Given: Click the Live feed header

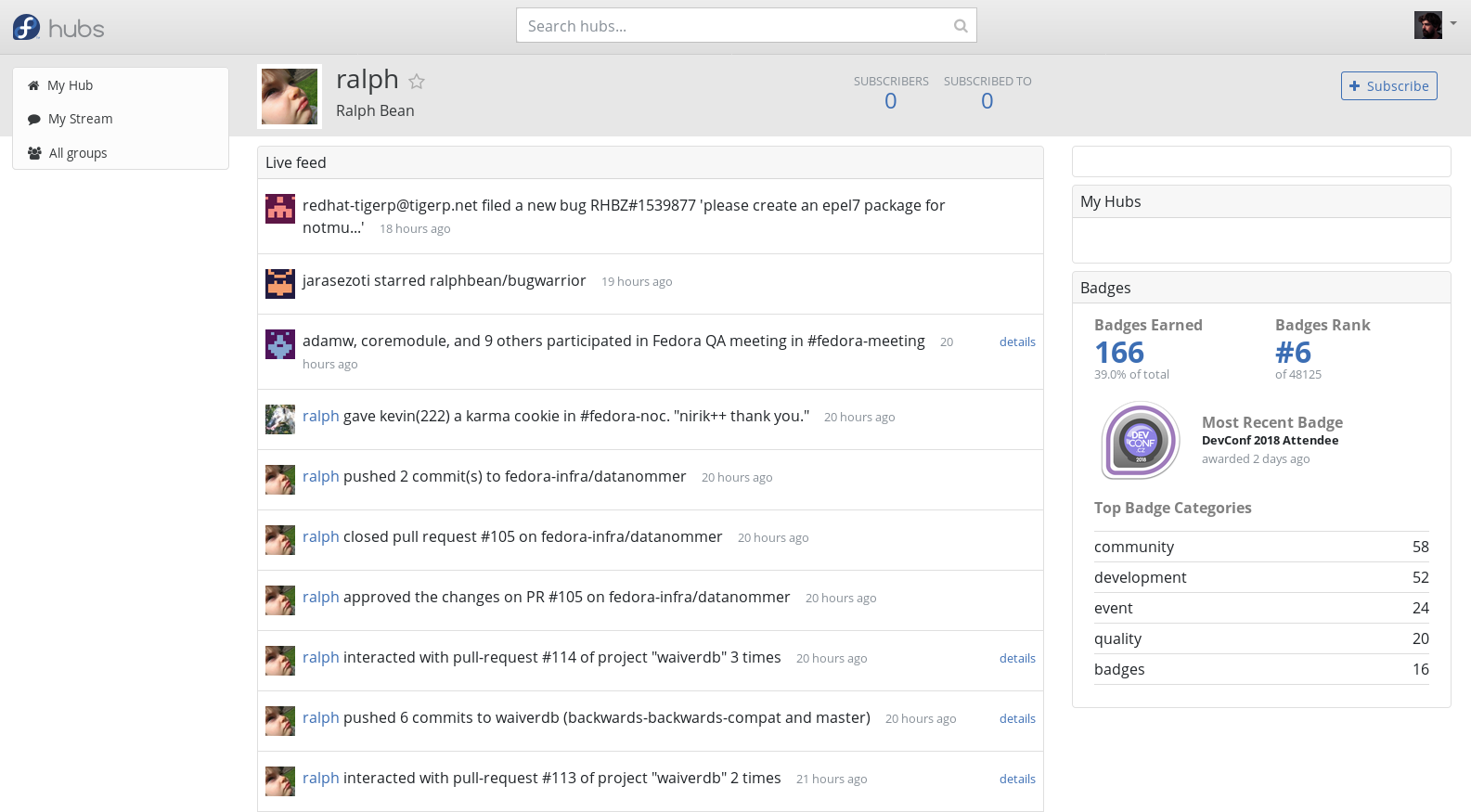Looking at the screenshot, I should 651,162.
